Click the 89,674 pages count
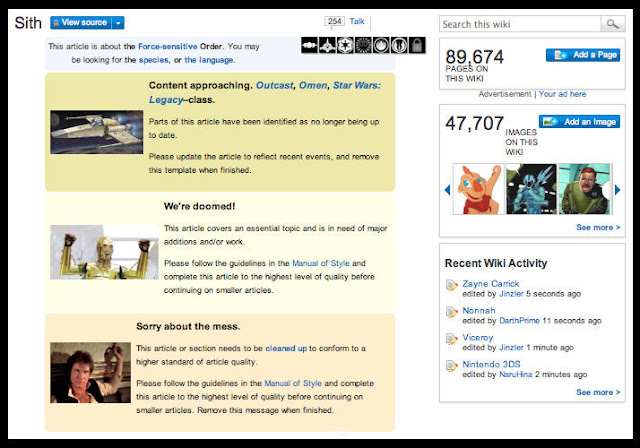The width and height of the screenshot is (640, 448). tap(474, 56)
